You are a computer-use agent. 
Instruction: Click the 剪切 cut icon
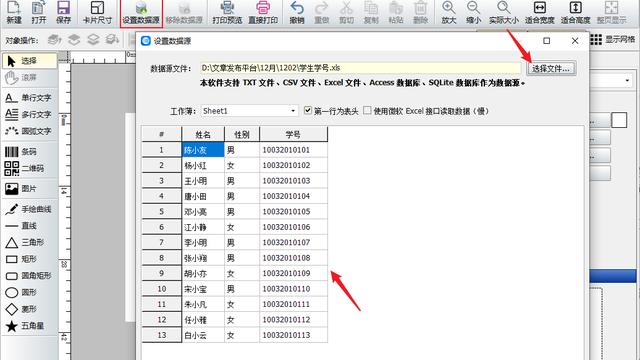click(346, 12)
